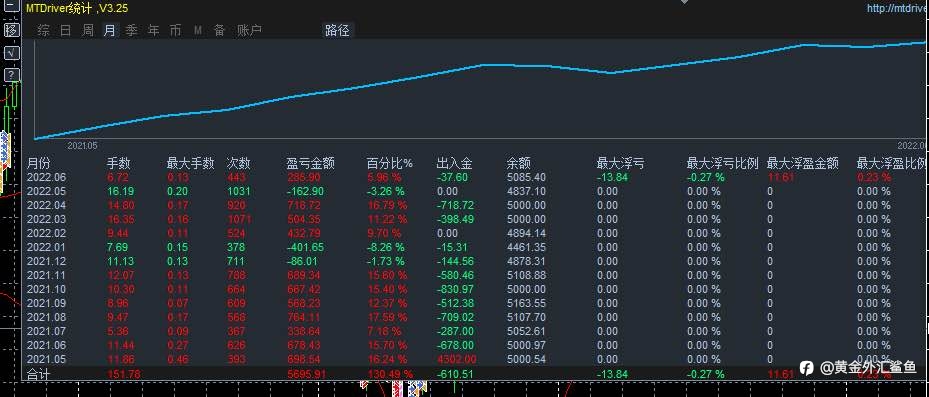Image resolution: width=929 pixels, height=397 pixels.
Task: Click the 16.19 lots value in 2022.05
Action: [120, 191]
